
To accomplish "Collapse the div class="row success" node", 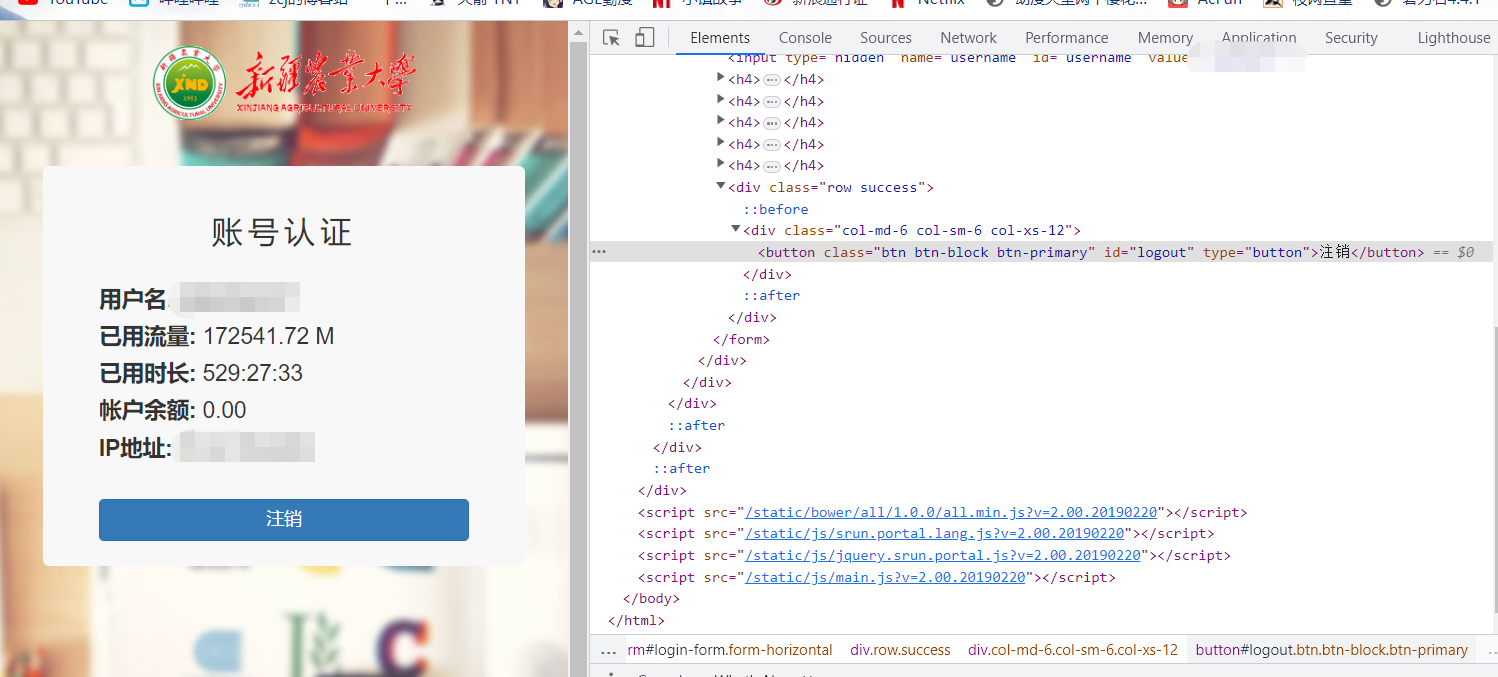I will point(721,187).
